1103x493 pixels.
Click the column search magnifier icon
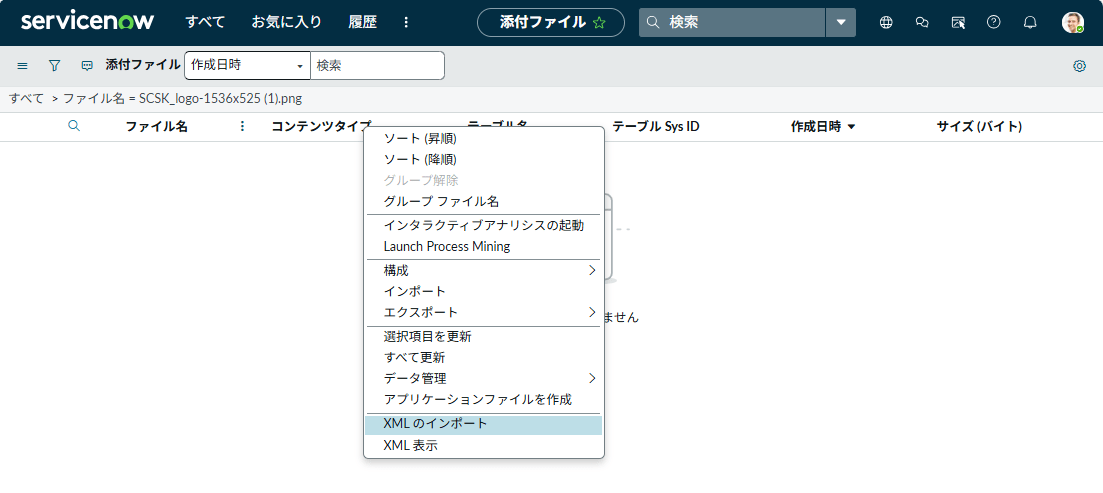[x=73, y=126]
